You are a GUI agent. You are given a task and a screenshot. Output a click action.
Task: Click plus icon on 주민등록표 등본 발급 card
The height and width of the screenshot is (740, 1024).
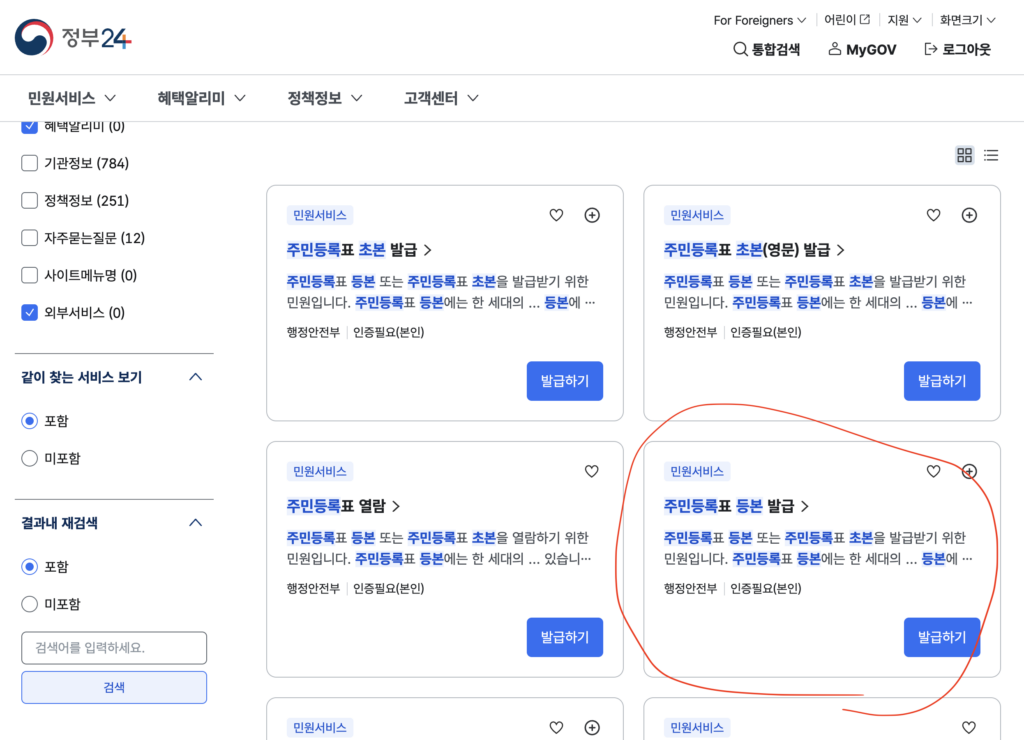click(x=969, y=471)
